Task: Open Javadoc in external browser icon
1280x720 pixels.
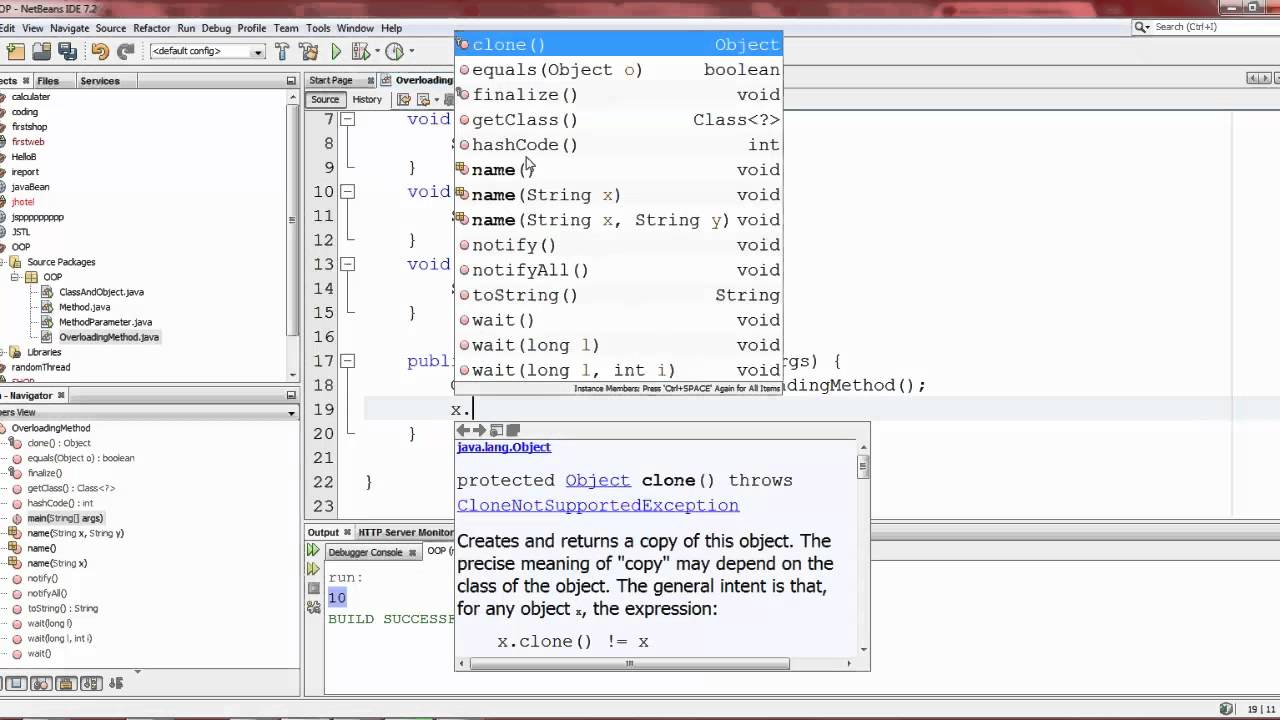Action: [496, 430]
